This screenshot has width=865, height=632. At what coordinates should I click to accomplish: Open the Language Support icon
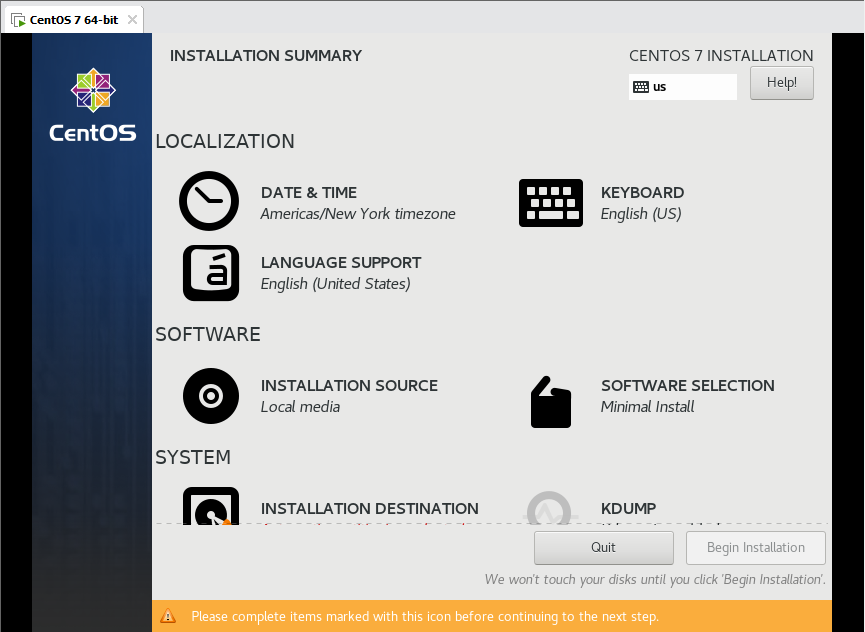(x=211, y=273)
